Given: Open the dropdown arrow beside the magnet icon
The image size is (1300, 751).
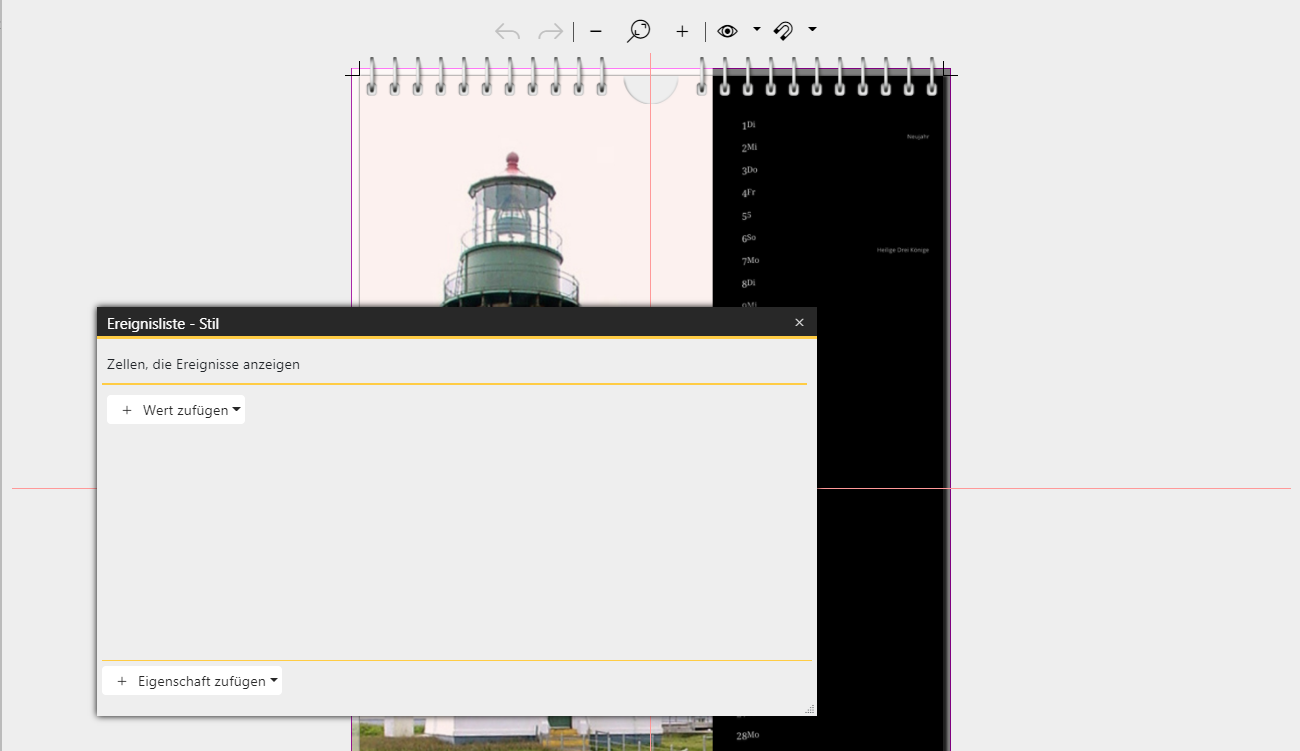Looking at the screenshot, I should point(812,30).
